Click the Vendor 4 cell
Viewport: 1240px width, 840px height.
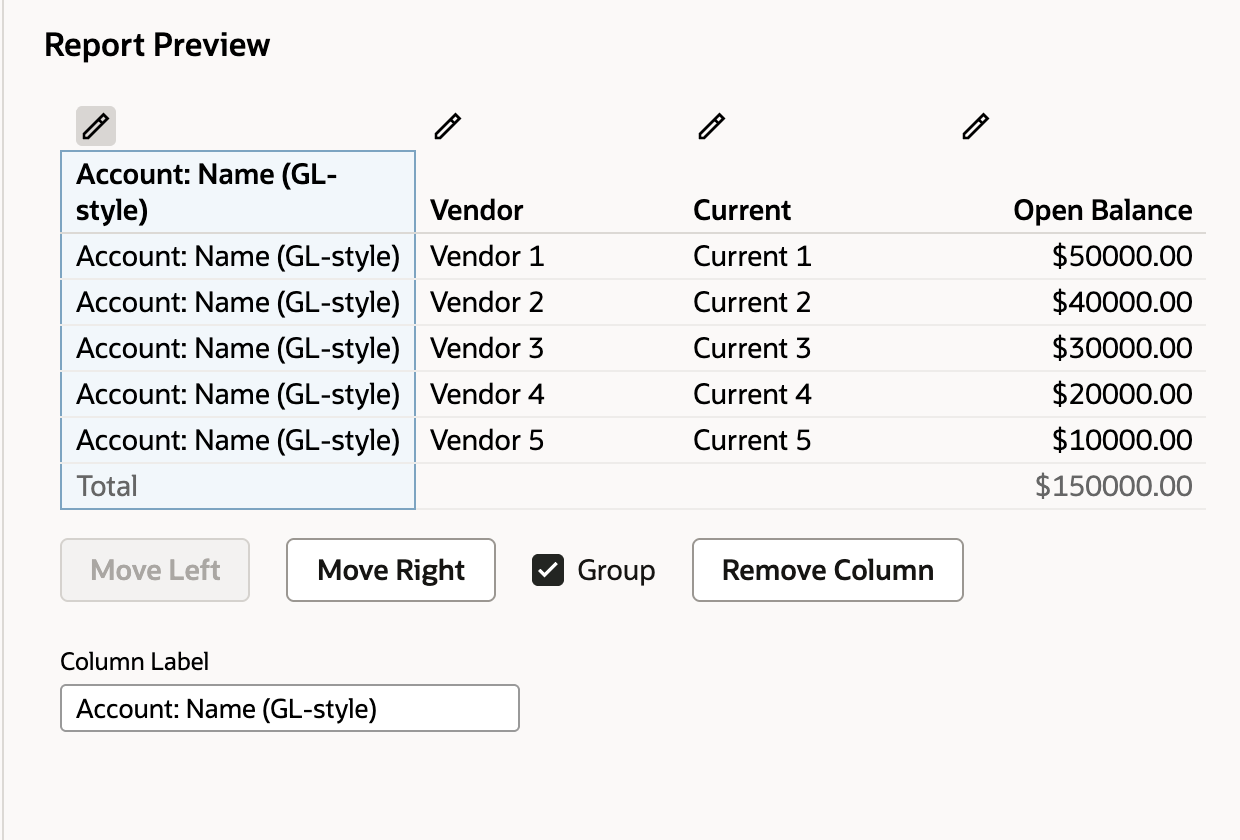click(x=487, y=394)
